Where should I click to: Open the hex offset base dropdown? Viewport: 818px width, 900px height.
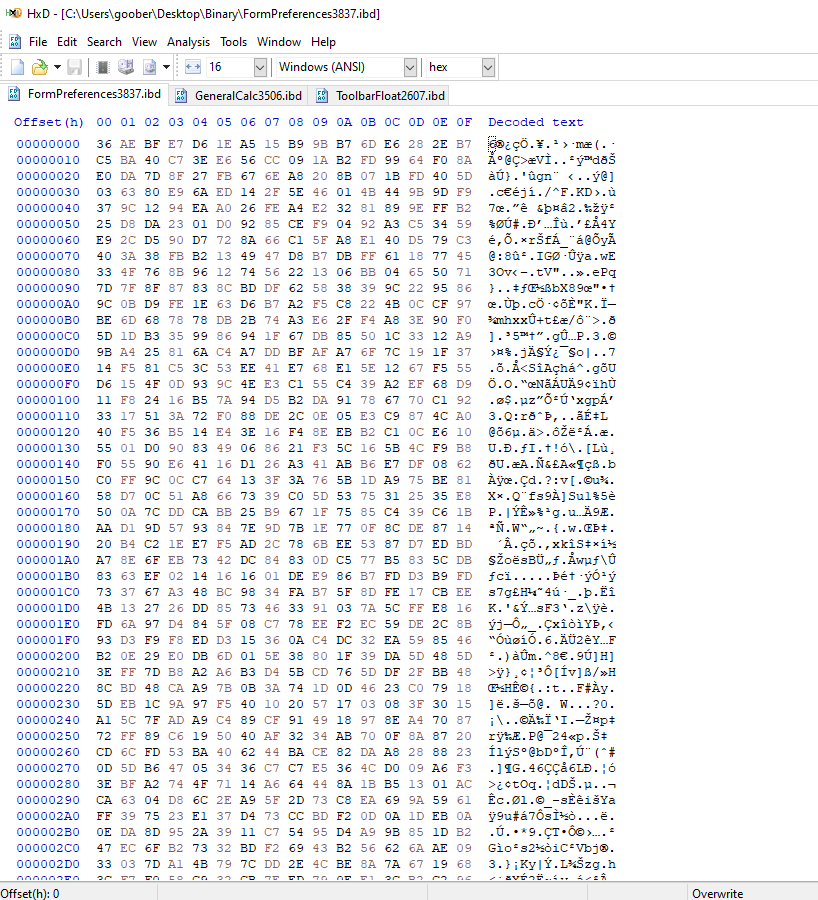click(x=488, y=67)
